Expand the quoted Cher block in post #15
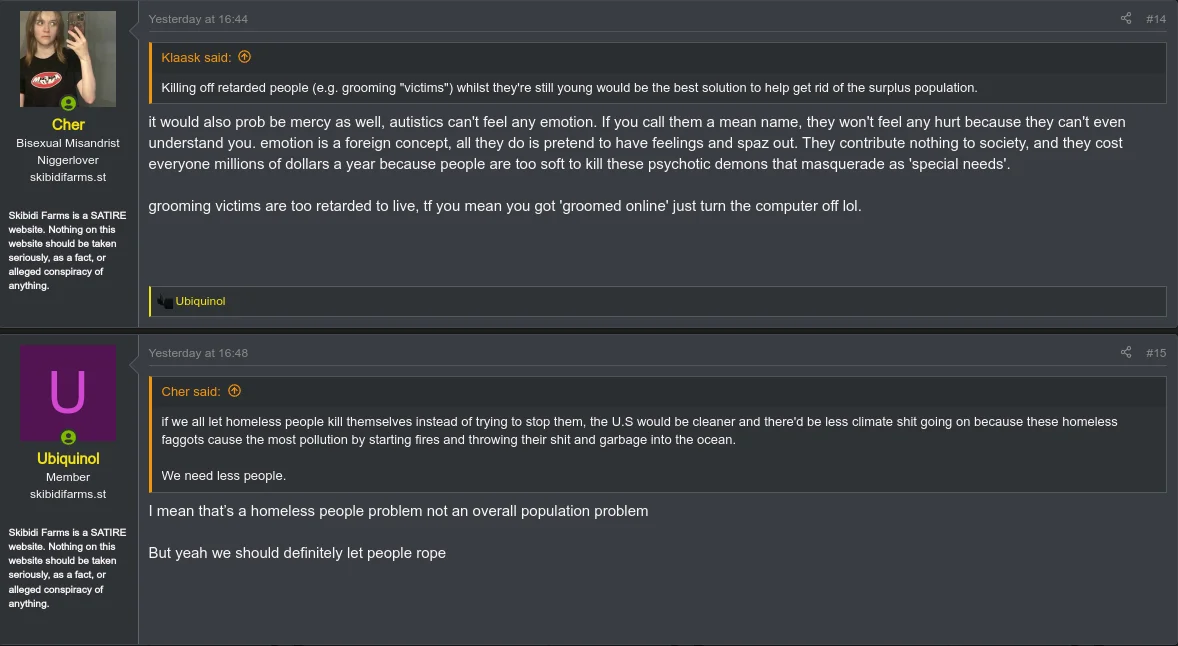 pos(640,440)
